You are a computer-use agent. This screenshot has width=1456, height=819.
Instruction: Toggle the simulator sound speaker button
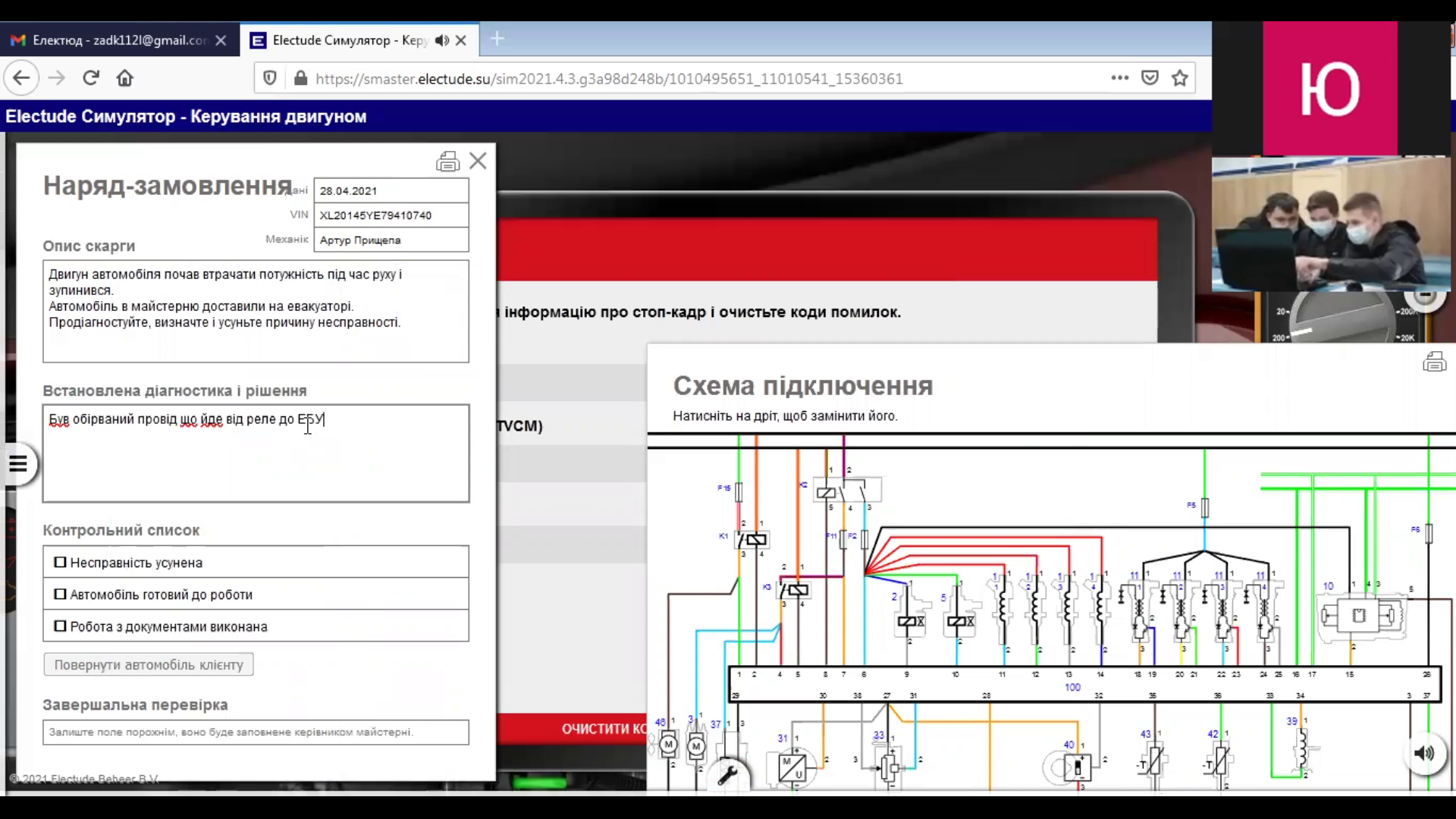coord(1424,752)
